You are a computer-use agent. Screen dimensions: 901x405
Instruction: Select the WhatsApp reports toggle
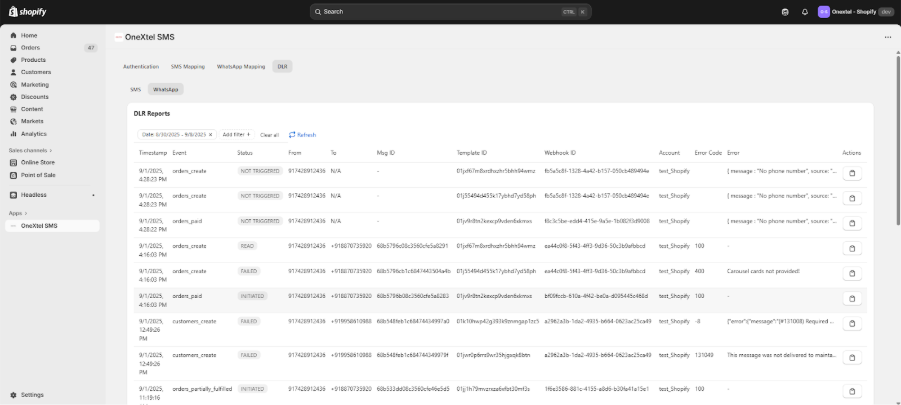(x=165, y=89)
